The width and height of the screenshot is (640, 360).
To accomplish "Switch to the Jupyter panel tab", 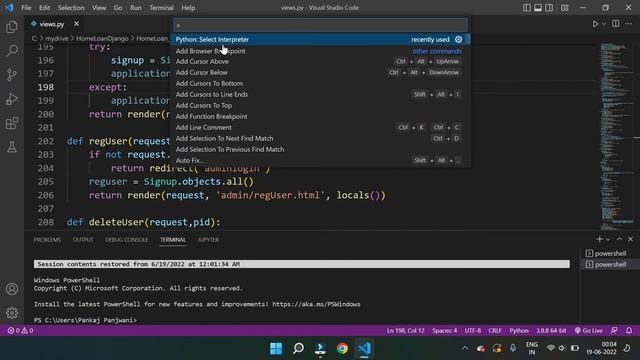I will click(x=208, y=240).
